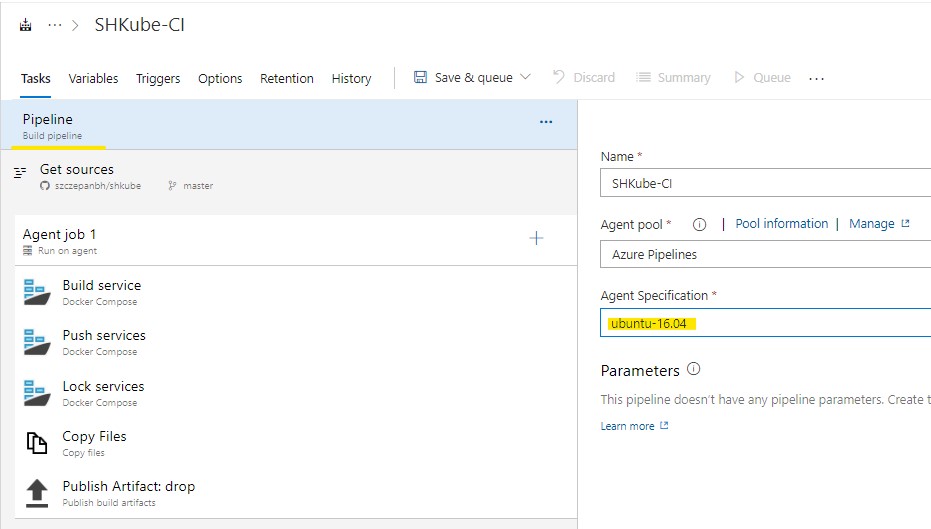Click the GitHub repo icon beside szczepanbh/shkube
This screenshot has height=529, width=931.
pos(45,186)
